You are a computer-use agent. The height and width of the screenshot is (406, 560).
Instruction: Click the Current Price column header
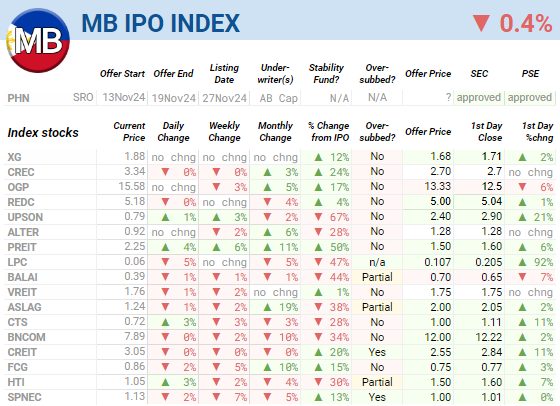pos(129,131)
